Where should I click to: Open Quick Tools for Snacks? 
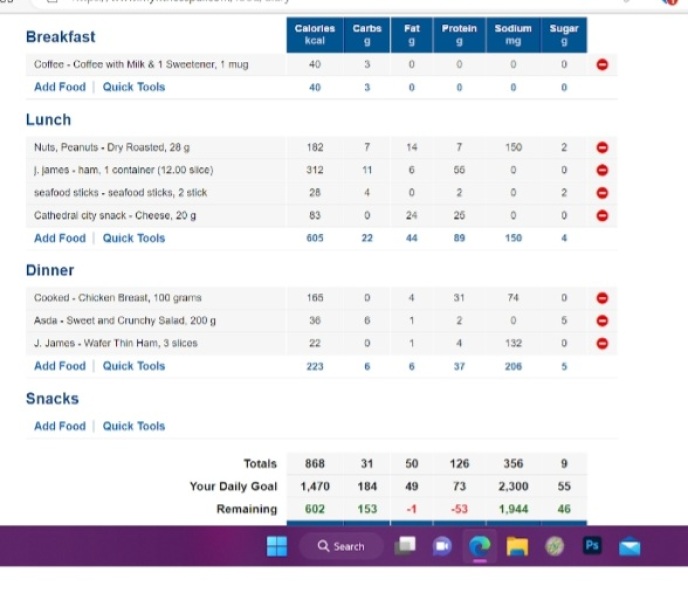134,426
